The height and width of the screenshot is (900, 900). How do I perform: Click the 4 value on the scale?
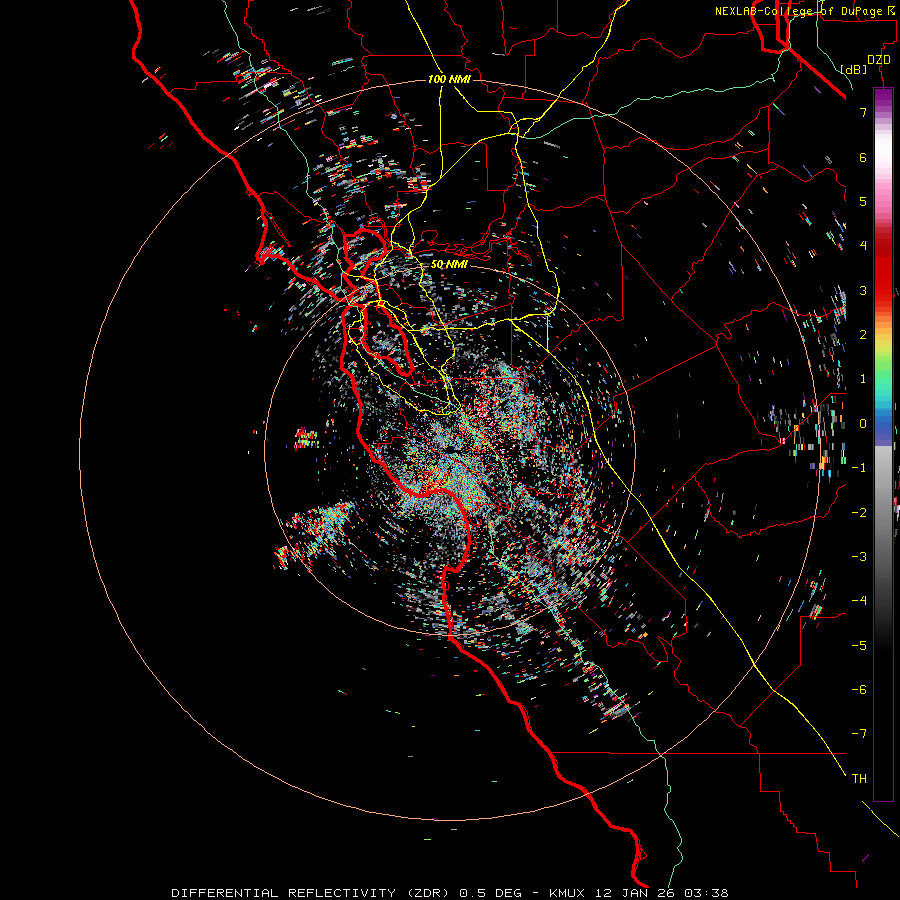tap(863, 246)
